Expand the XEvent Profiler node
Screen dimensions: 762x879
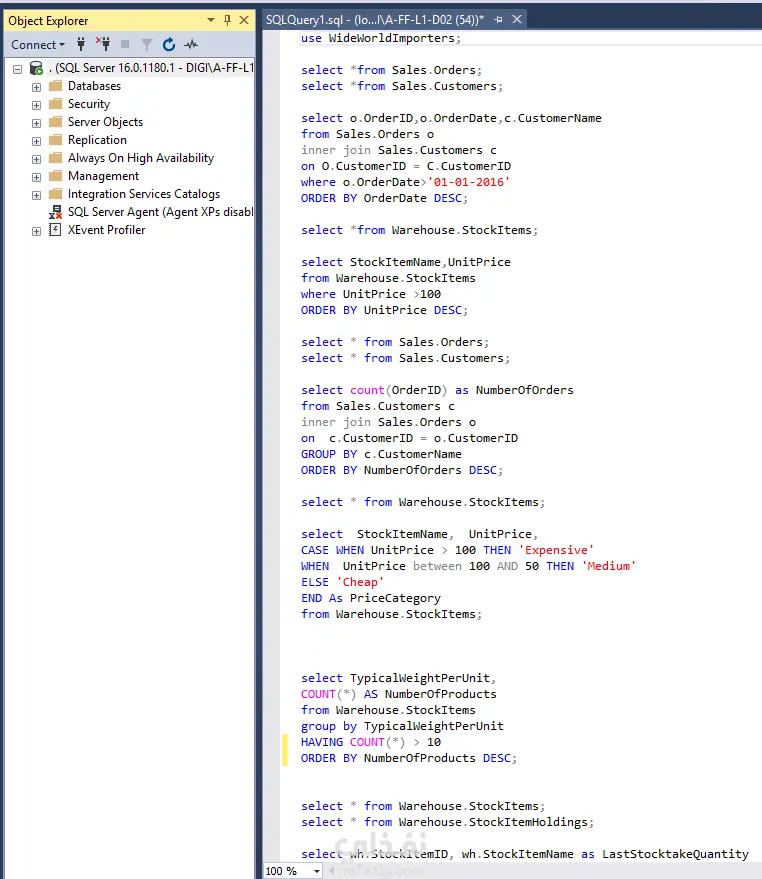click(36, 230)
